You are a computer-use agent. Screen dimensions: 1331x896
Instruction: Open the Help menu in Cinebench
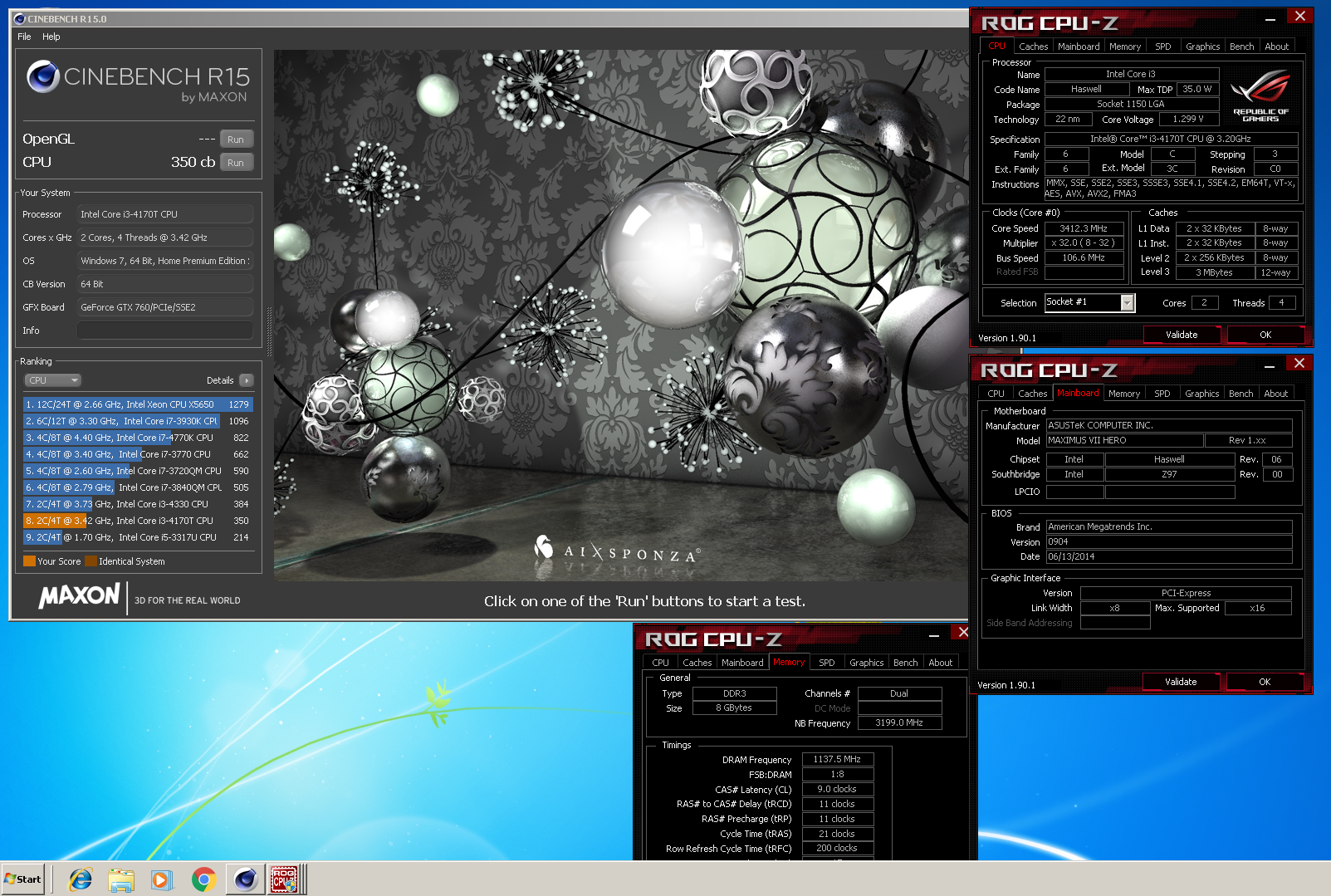pyautogui.click(x=51, y=37)
